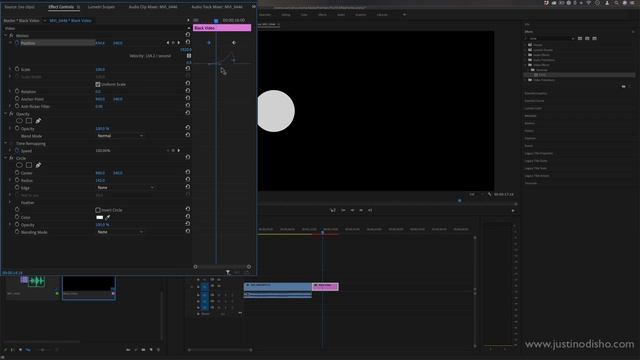Toggle the Scale animation stopwatch
Screen dimensions: 640x360
(17, 69)
